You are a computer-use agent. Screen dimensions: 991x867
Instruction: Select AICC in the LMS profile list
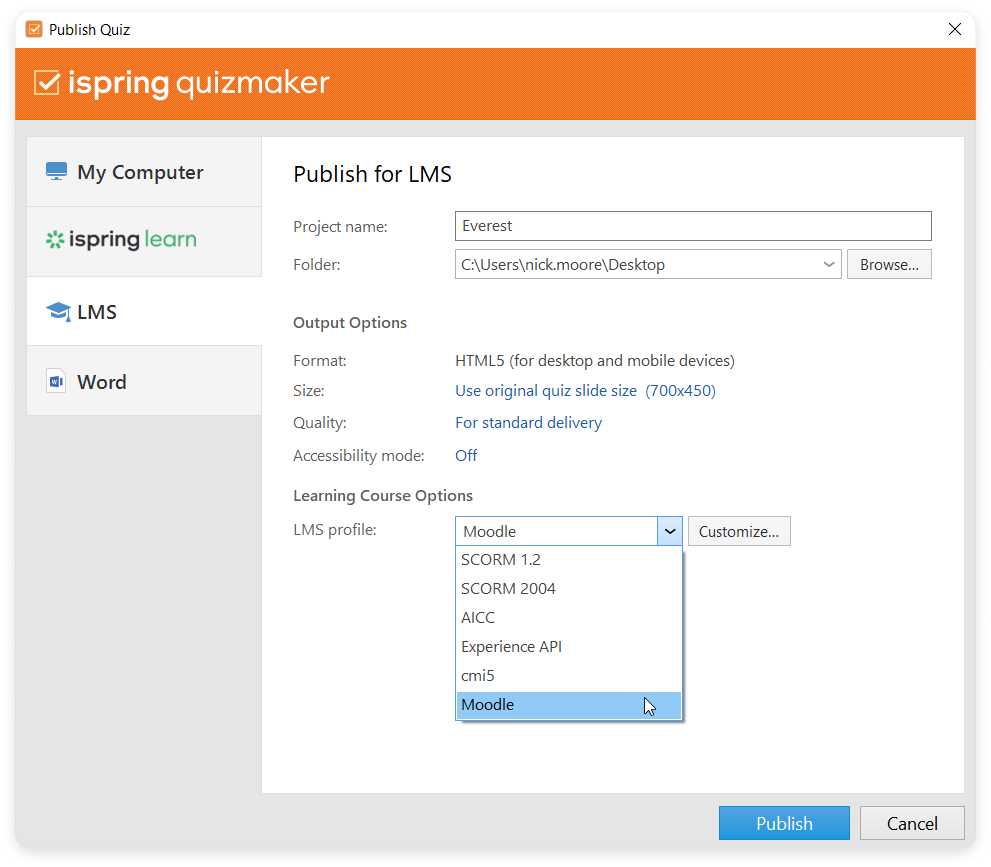[x=568, y=617]
